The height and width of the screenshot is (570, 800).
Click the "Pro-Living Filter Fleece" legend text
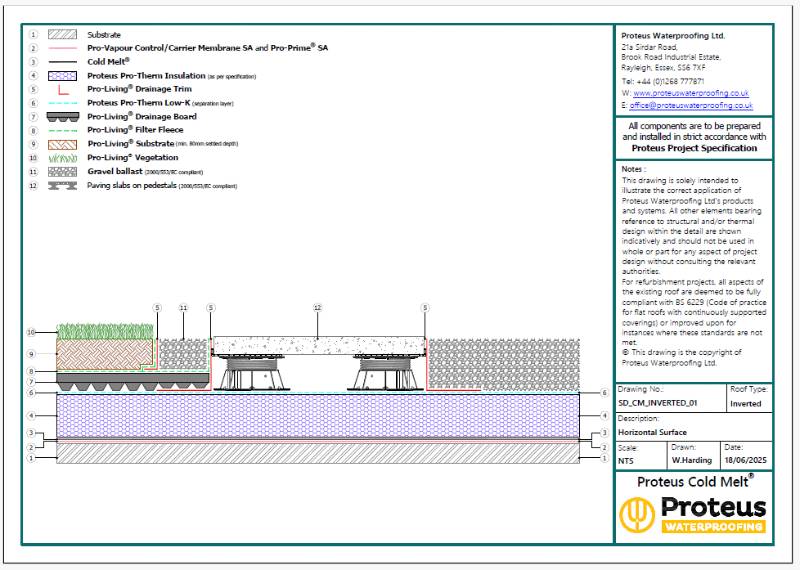(135, 130)
